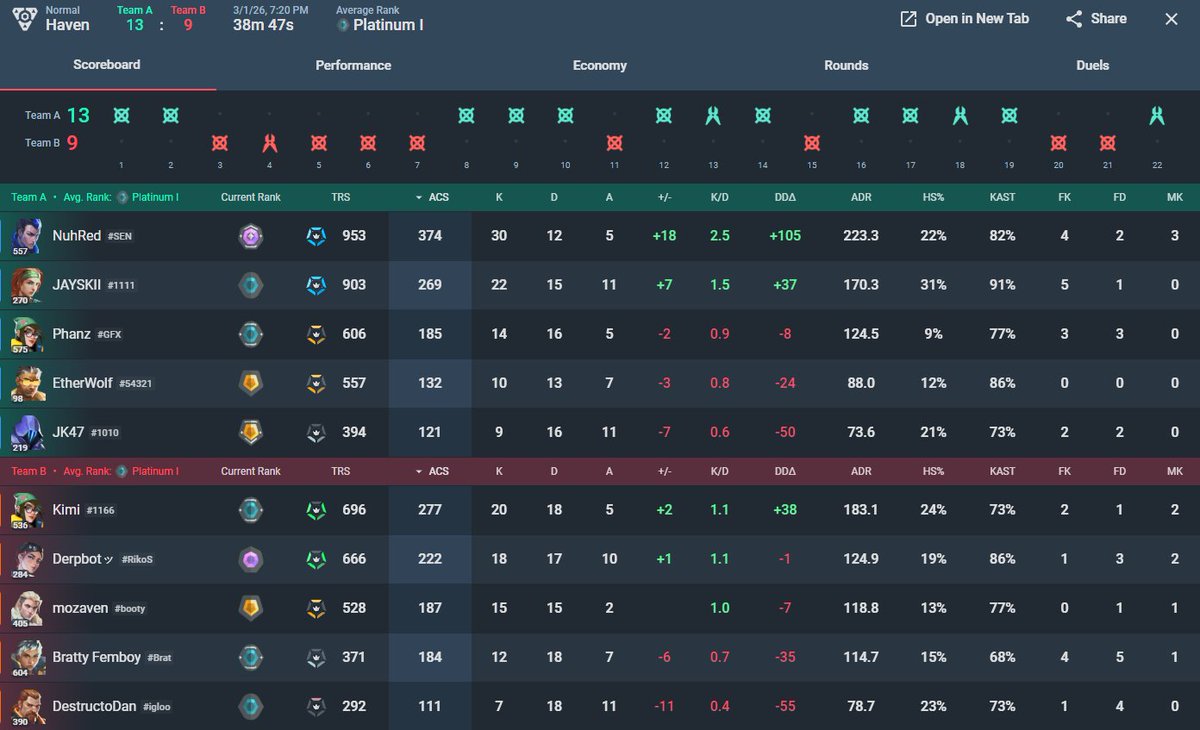Click Team A HS% column header
The image size is (1200, 730).
[x=934, y=197]
